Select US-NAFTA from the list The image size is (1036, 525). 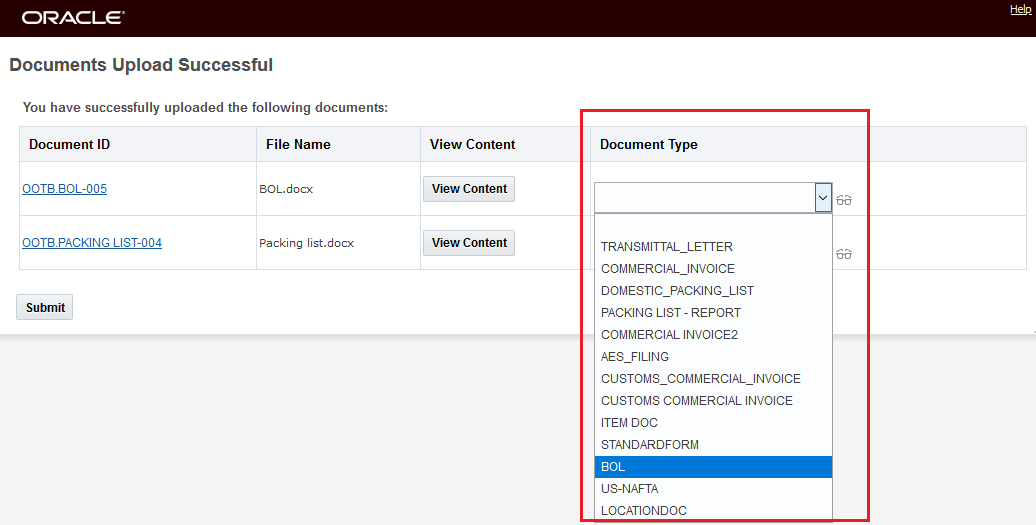tap(629, 489)
